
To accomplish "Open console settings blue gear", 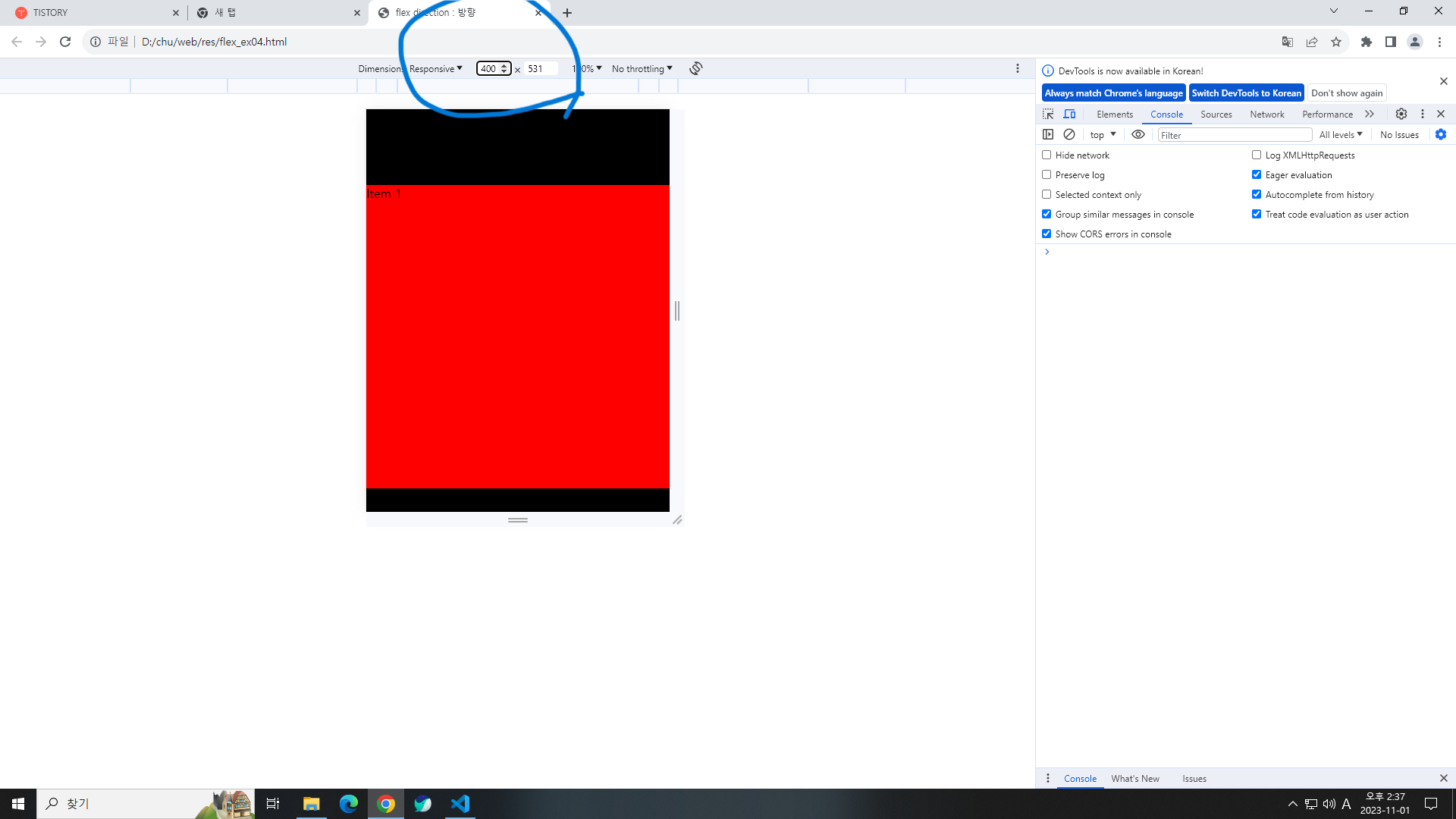I will click(1441, 134).
